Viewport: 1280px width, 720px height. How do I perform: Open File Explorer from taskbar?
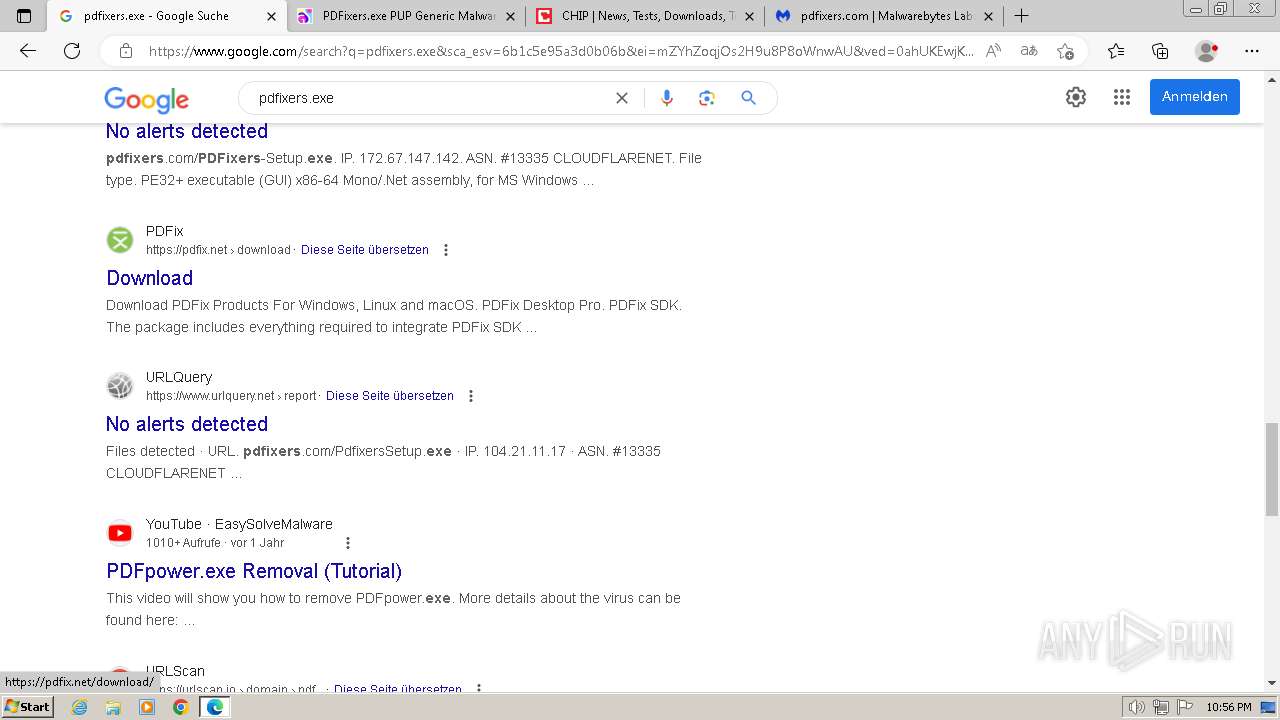click(x=113, y=707)
